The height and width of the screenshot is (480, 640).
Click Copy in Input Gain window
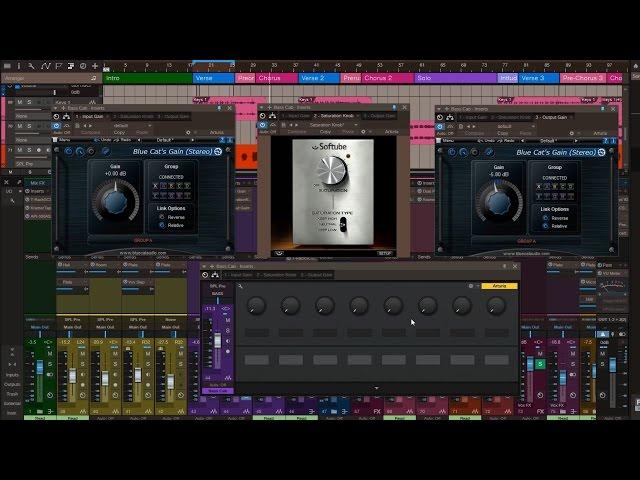point(119,132)
